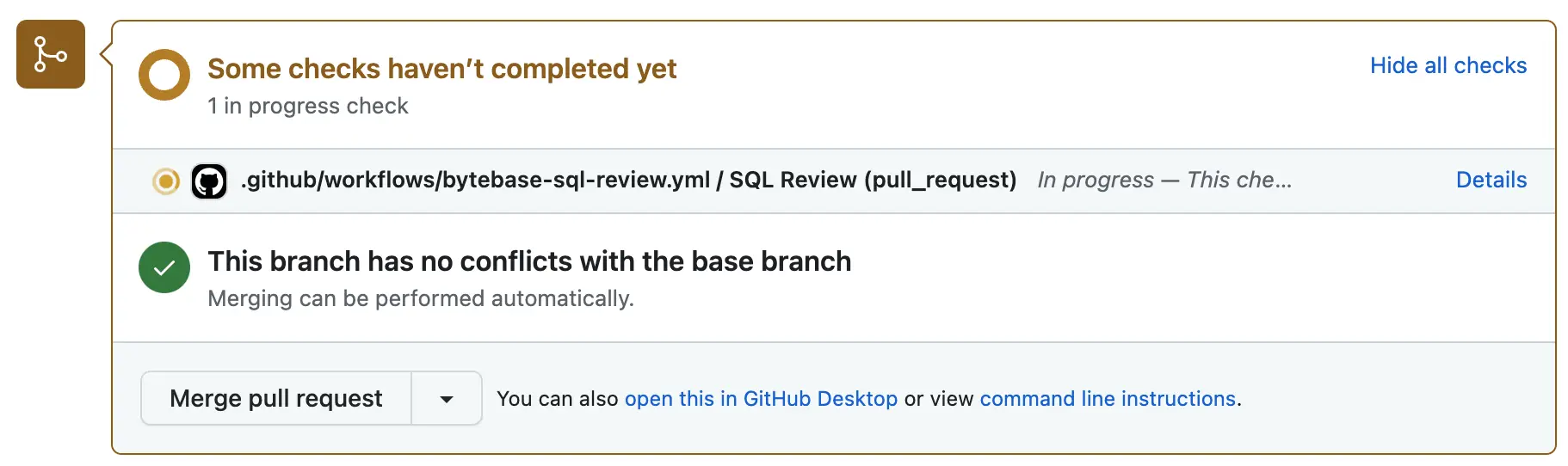View command line instructions link
This screenshot has width=1568, height=466.
(x=1108, y=399)
